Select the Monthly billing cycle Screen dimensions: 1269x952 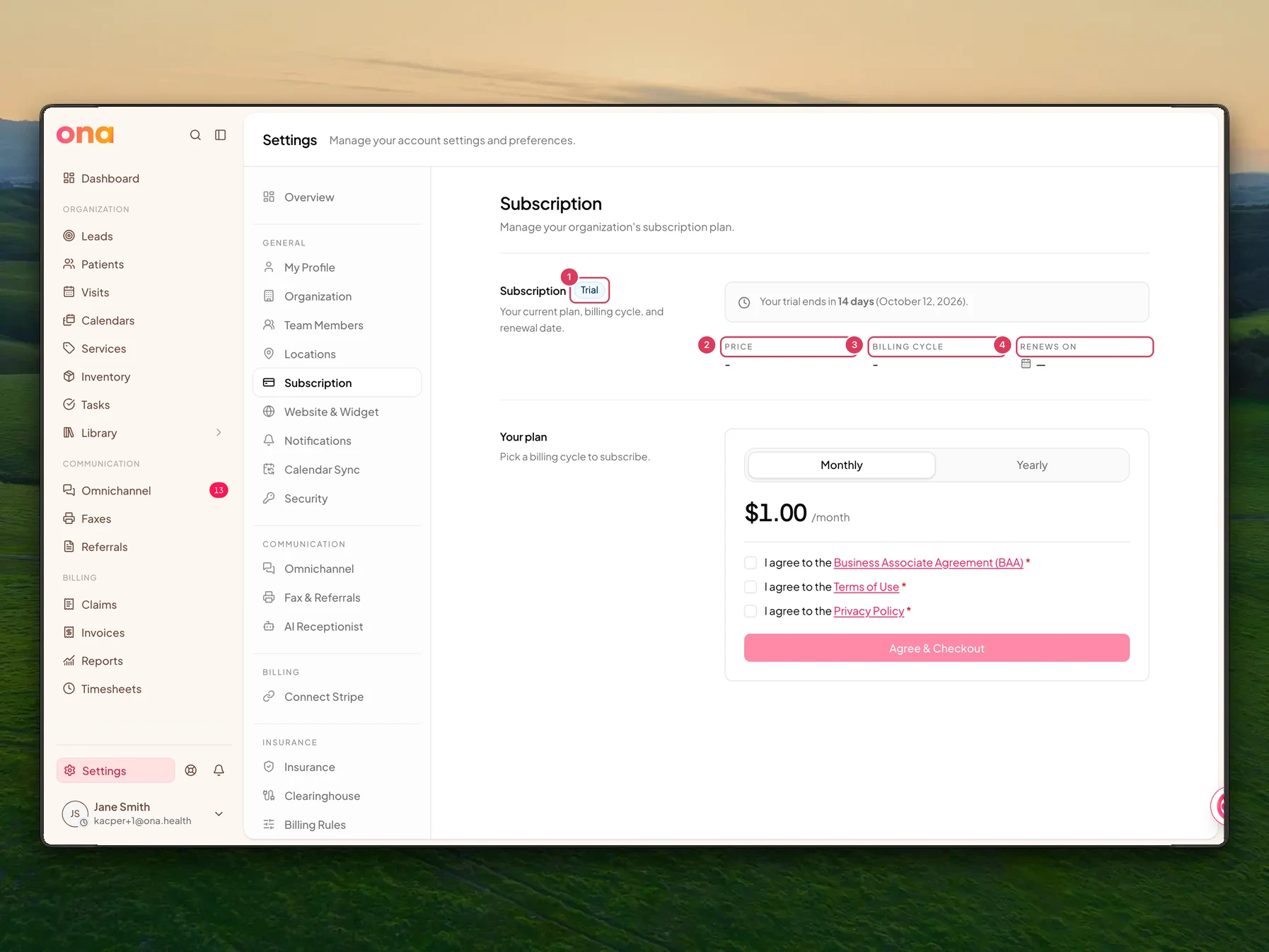[x=842, y=465]
